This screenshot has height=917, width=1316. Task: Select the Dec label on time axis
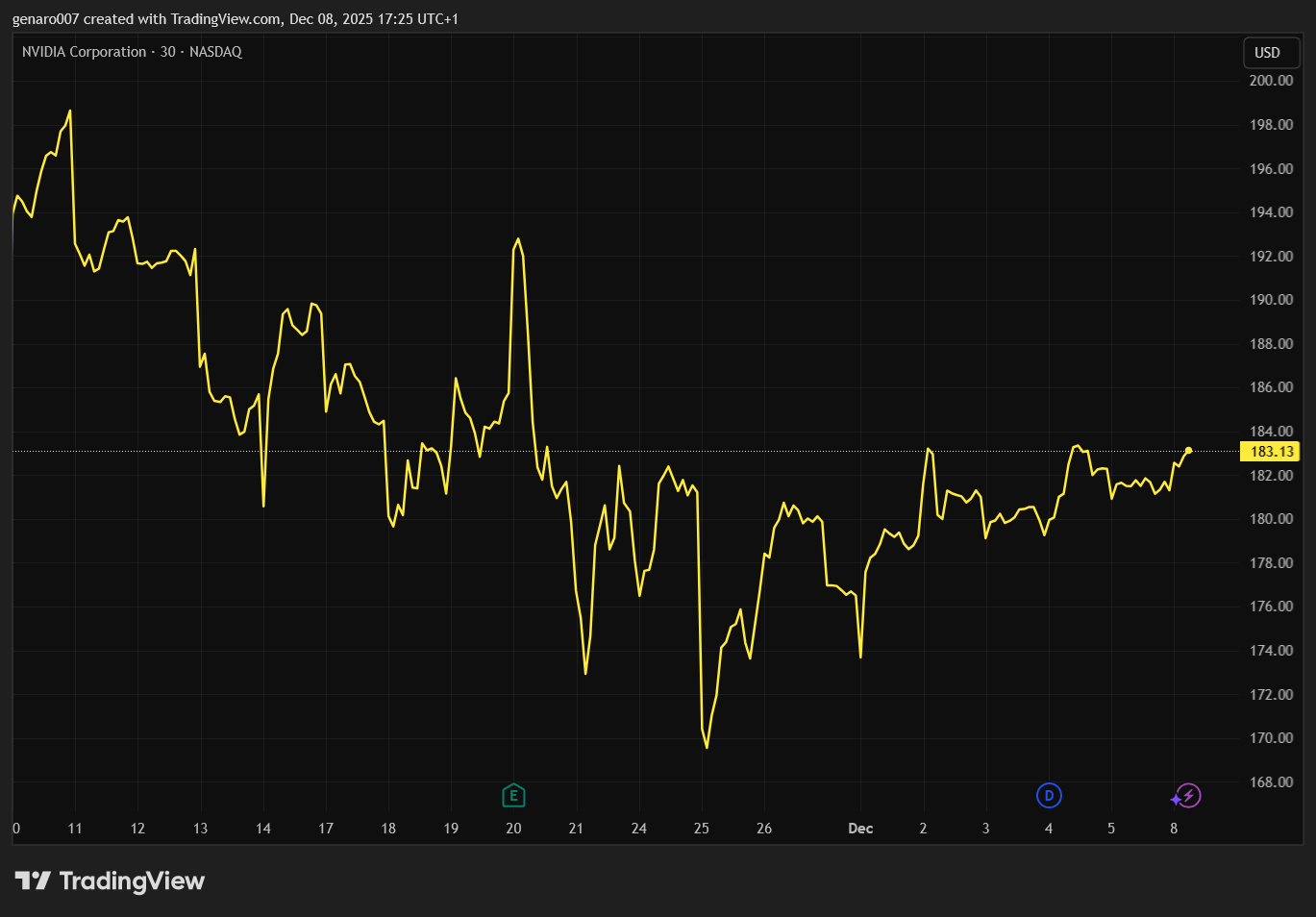860,829
